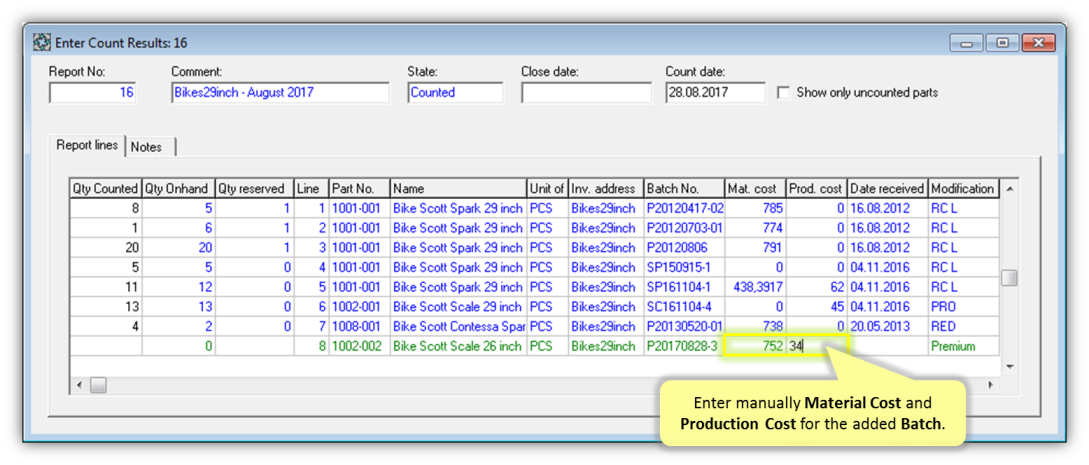Click the horizontal scroll left arrow

pyautogui.click(x=78, y=384)
